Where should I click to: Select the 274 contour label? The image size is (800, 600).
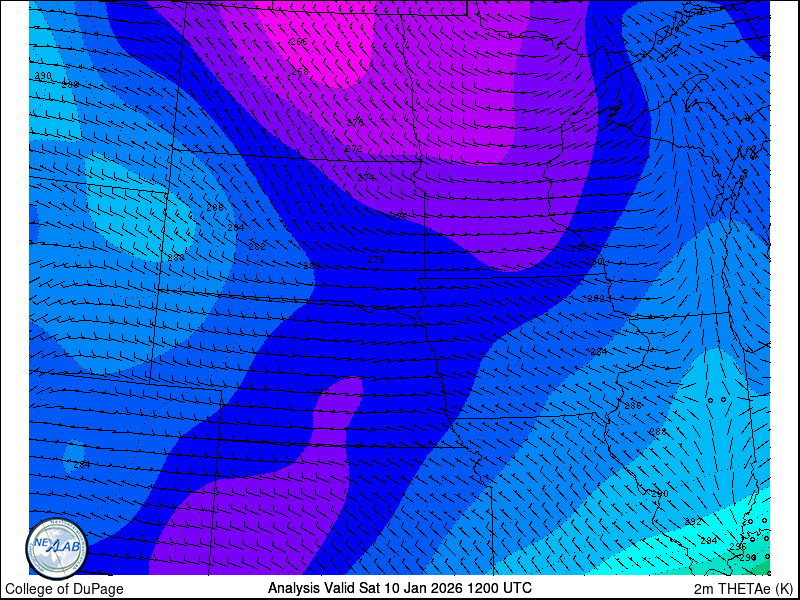point(366,178)
